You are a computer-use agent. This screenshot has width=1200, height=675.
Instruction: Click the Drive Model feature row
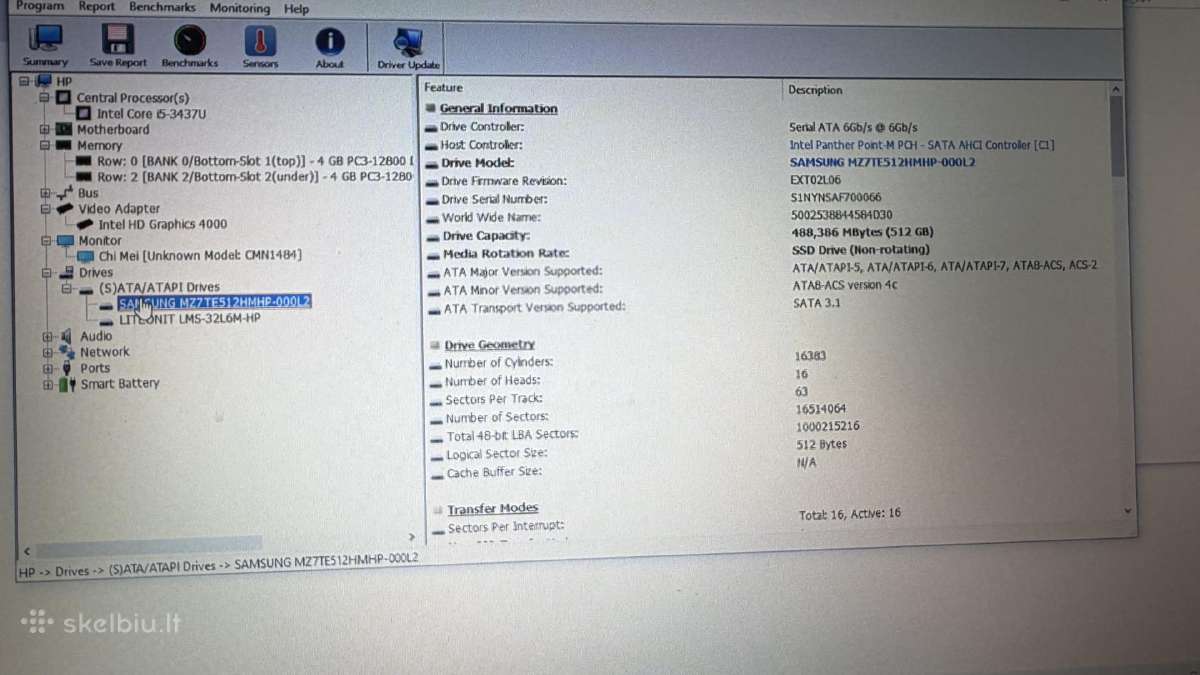477,163
